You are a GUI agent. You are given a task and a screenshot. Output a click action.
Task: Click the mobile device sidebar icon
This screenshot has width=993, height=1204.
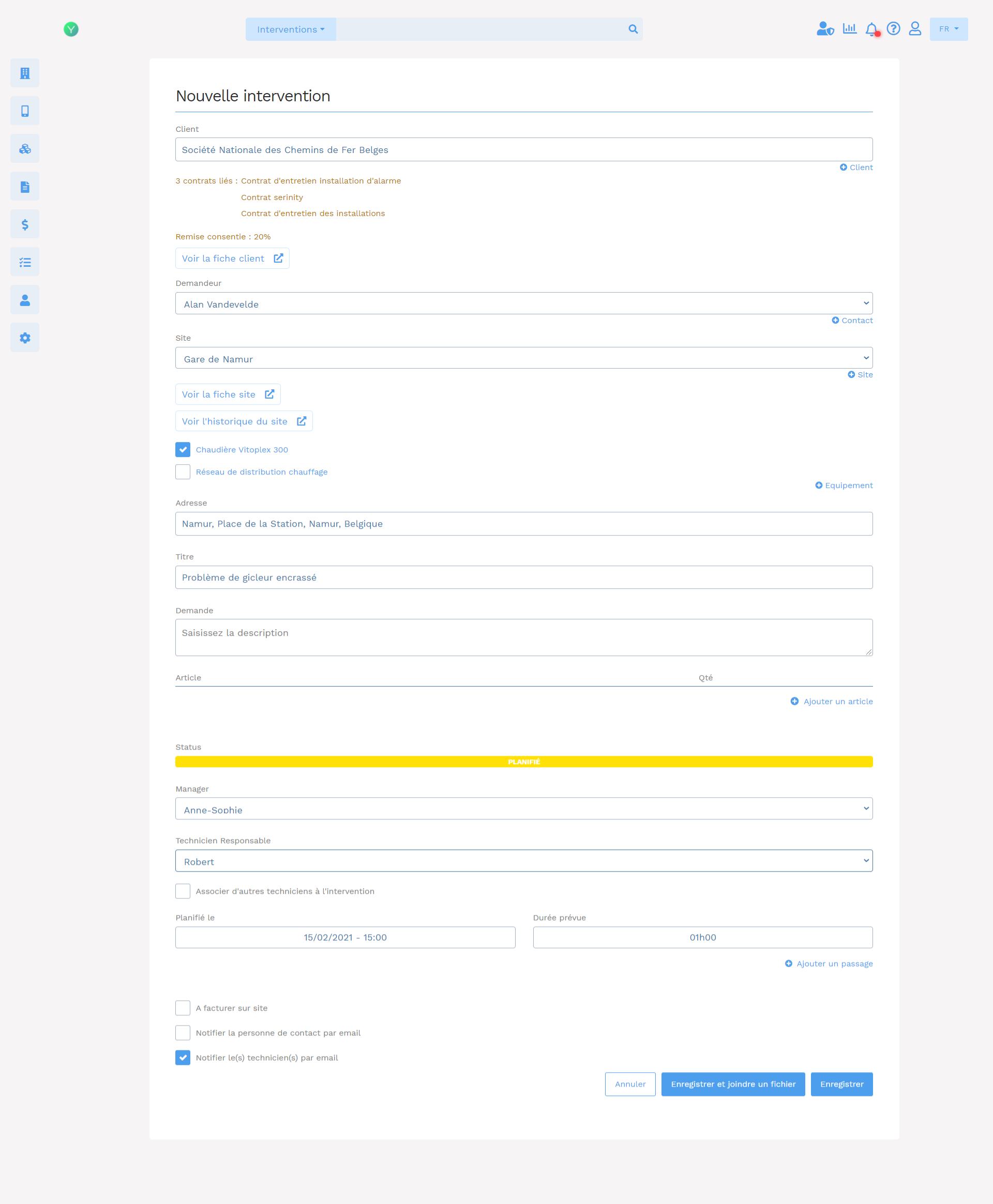pyautogui.click(x=25, y=111)
